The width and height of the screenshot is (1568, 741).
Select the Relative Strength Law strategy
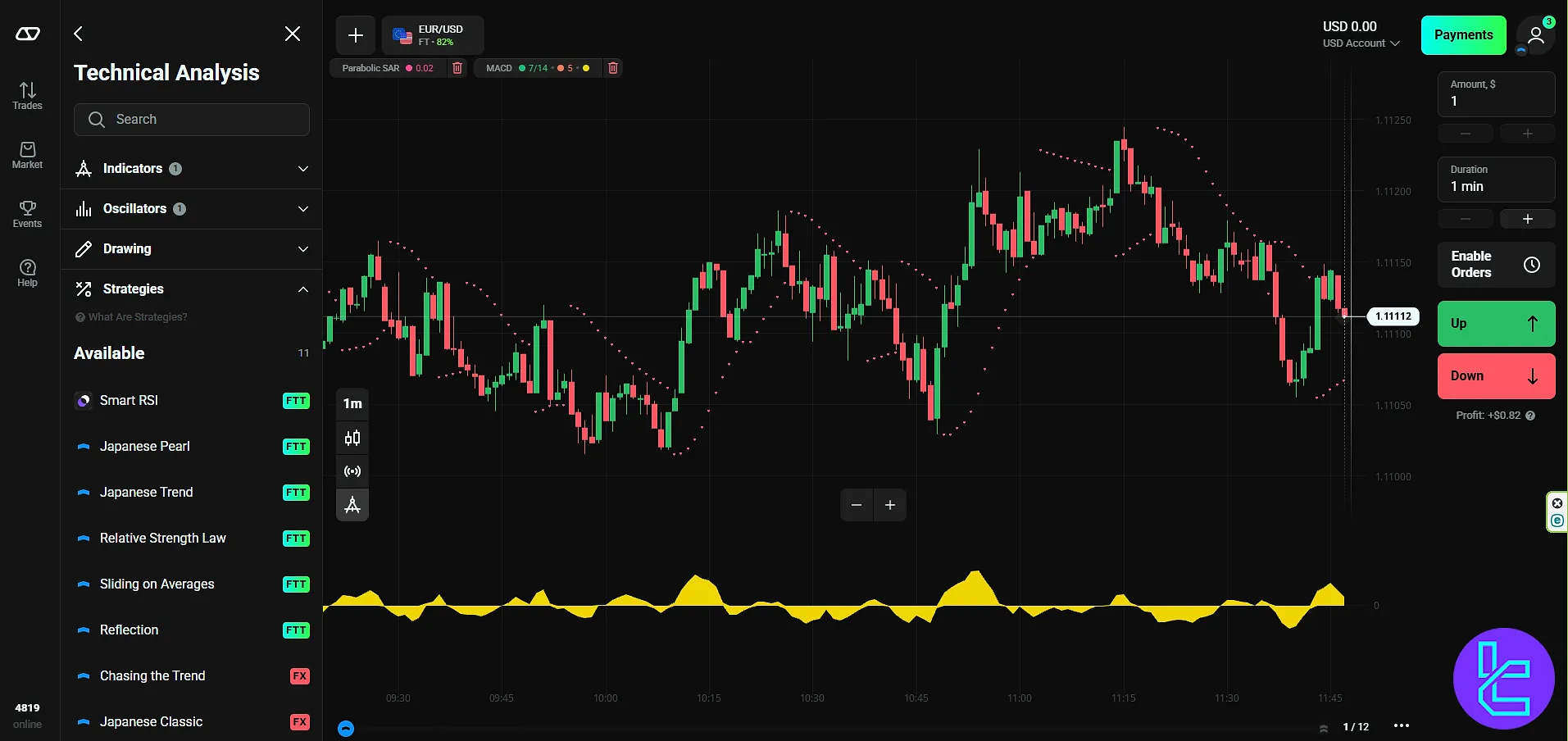click(x=192, y=539)
